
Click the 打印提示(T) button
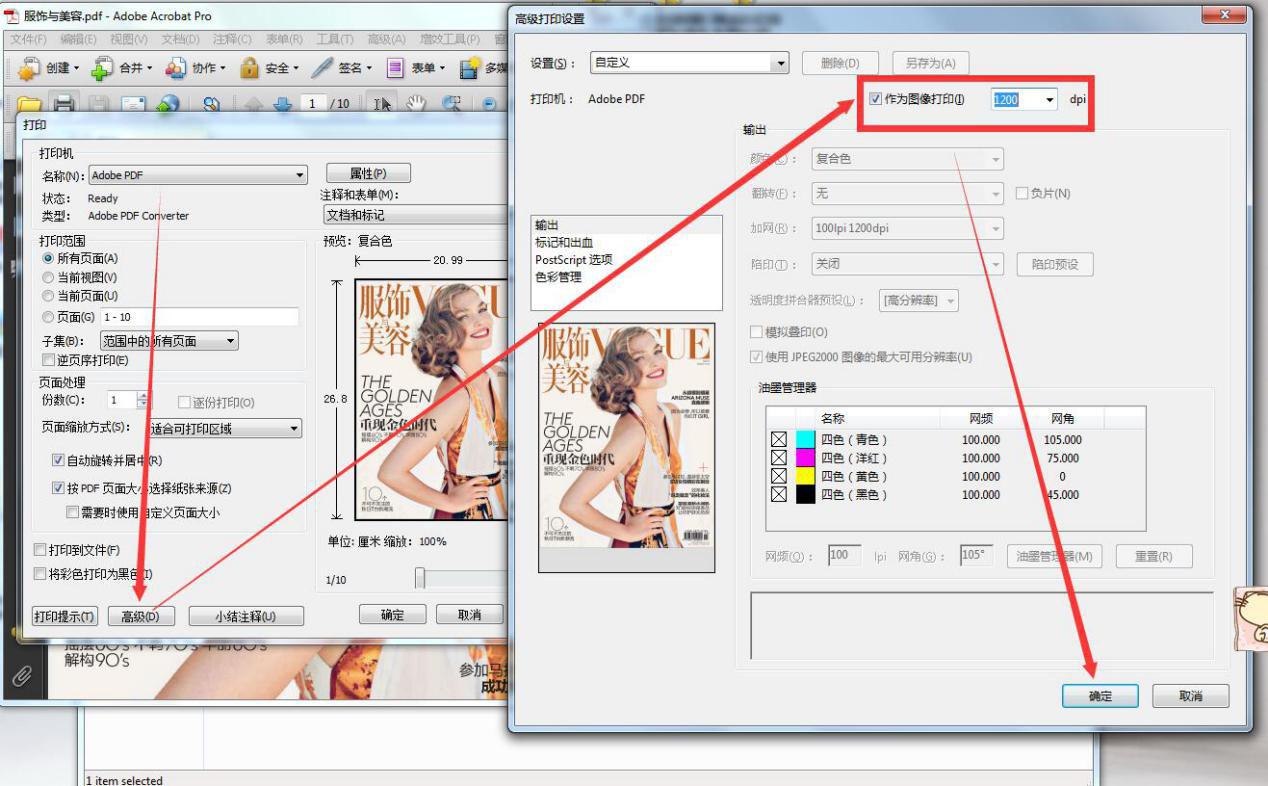(65, 616)
